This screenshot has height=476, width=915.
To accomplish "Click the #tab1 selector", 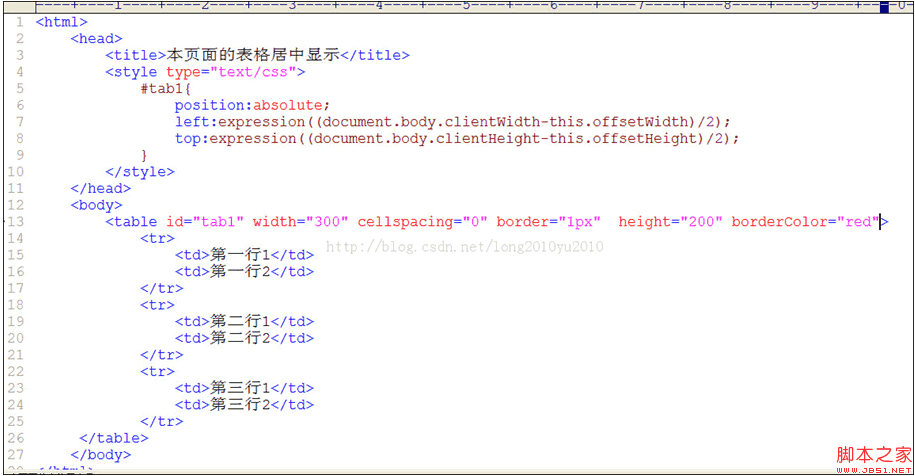I will tap(161, 89).
